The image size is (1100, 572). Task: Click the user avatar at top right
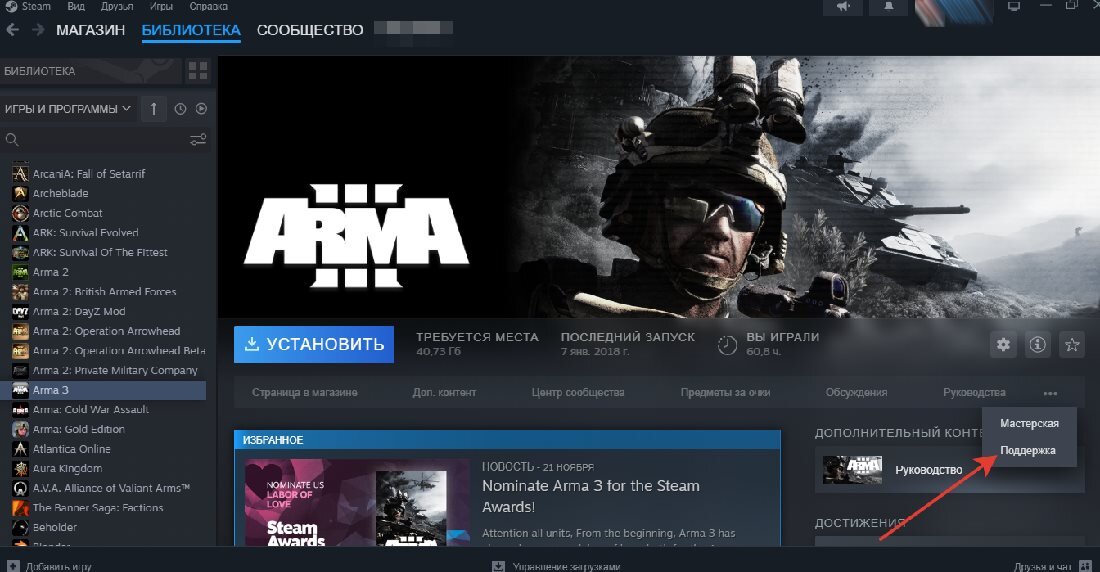[954, 12]
